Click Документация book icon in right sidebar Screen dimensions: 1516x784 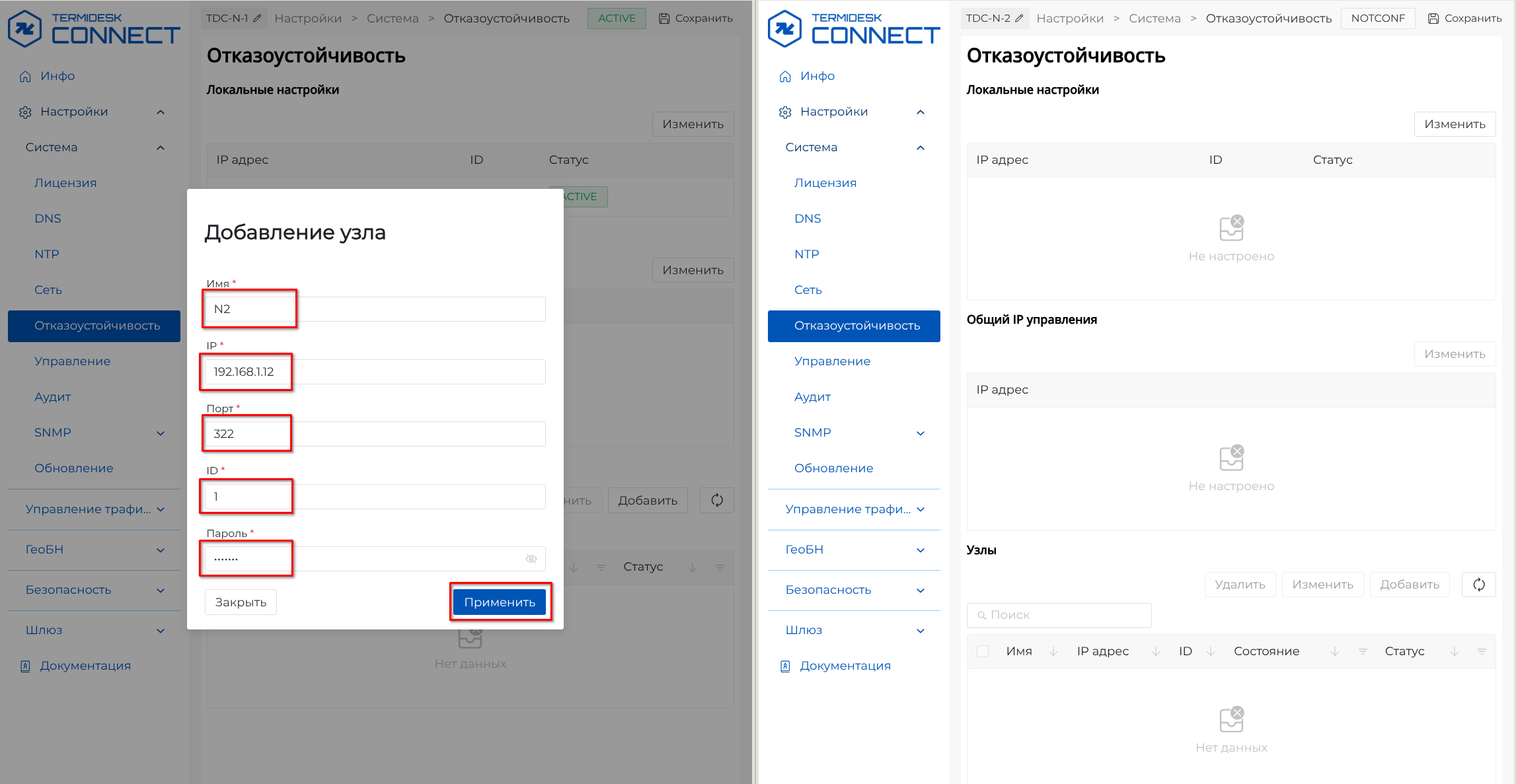point(785,666)
